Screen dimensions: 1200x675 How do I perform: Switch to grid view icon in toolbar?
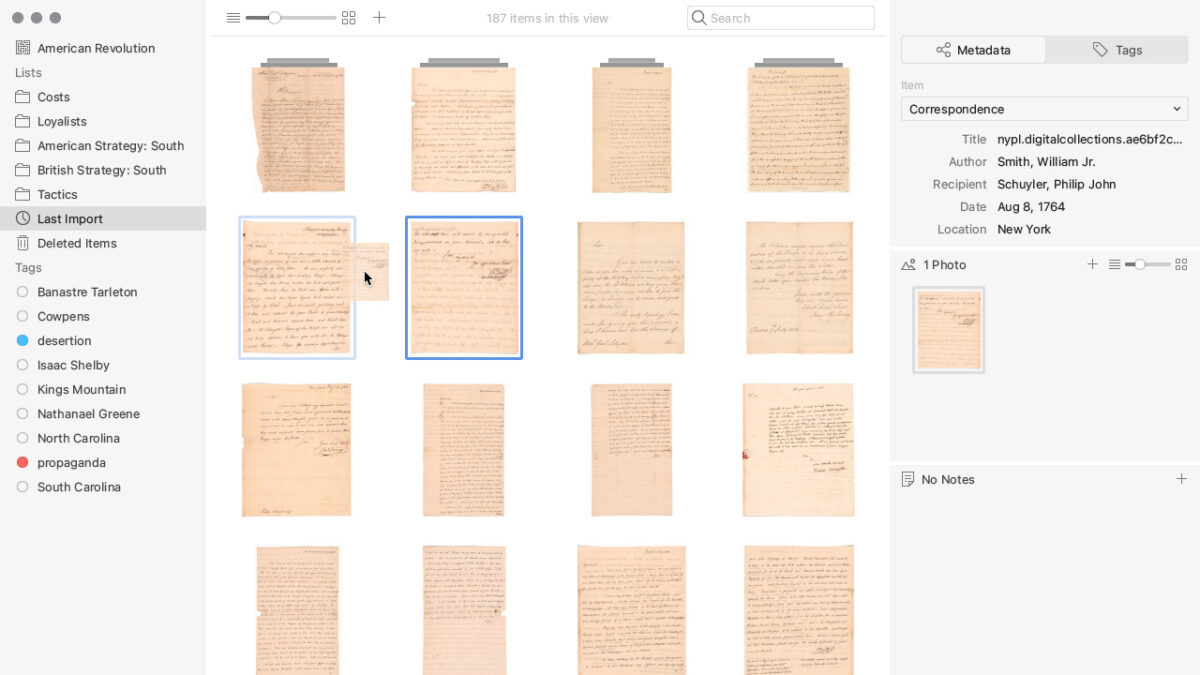[348, 18]
